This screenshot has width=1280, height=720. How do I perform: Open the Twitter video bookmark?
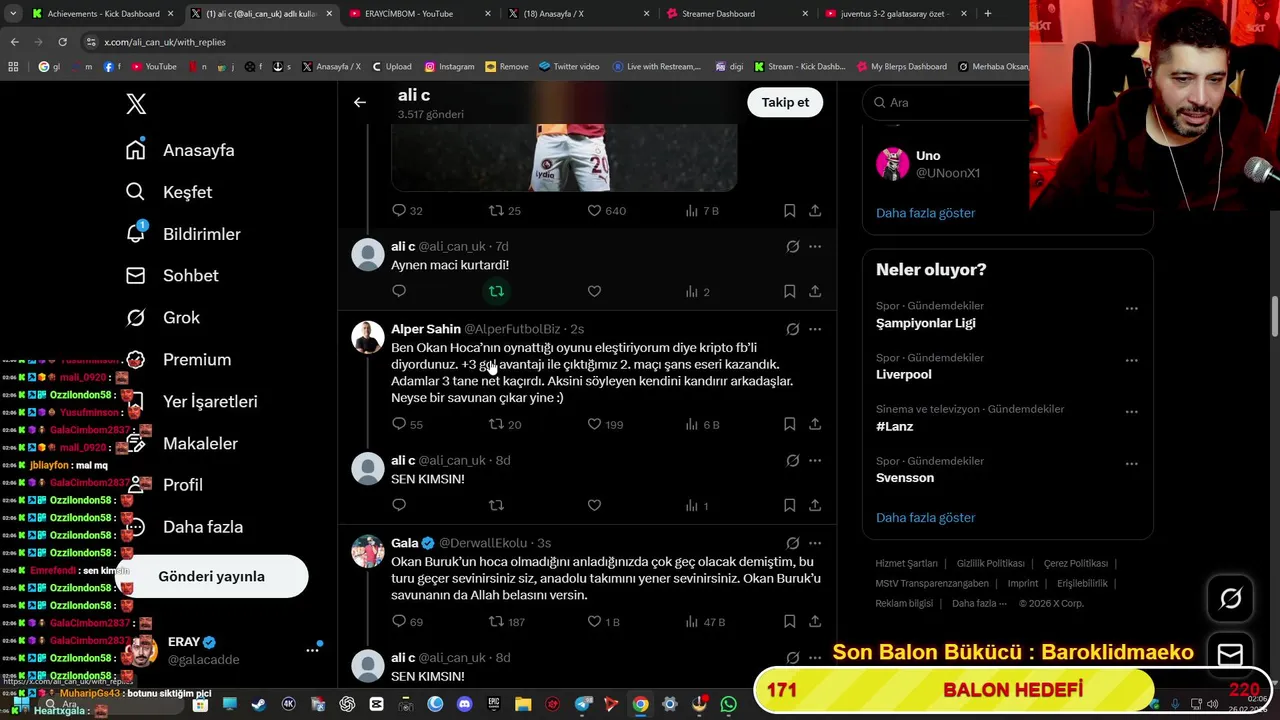(x=569, y=67)
